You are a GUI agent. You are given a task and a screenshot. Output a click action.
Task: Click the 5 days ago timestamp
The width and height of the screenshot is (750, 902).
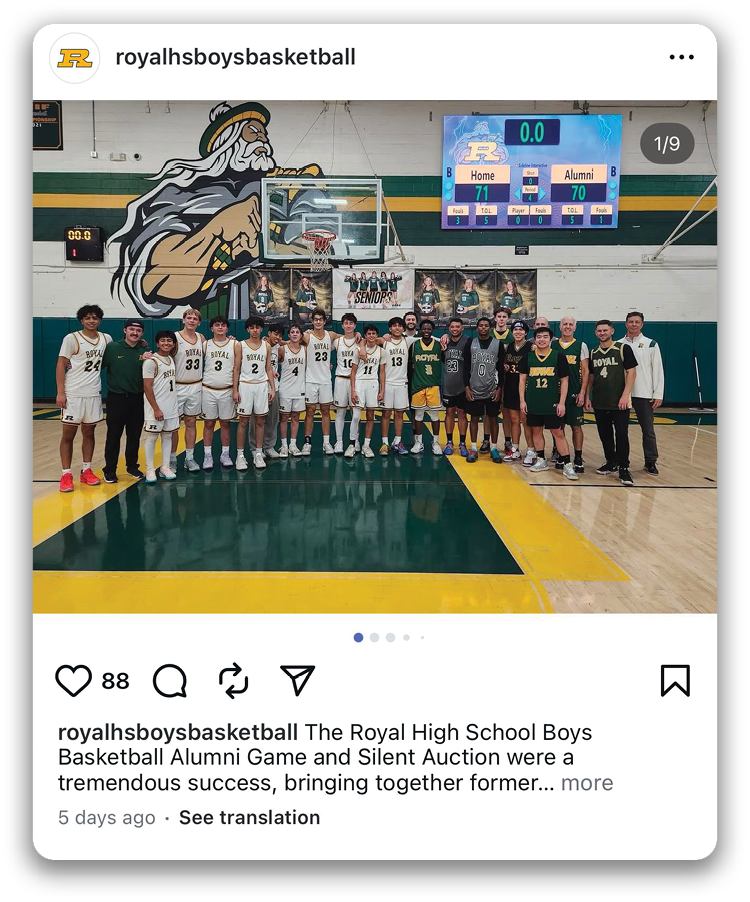(106, 817)
